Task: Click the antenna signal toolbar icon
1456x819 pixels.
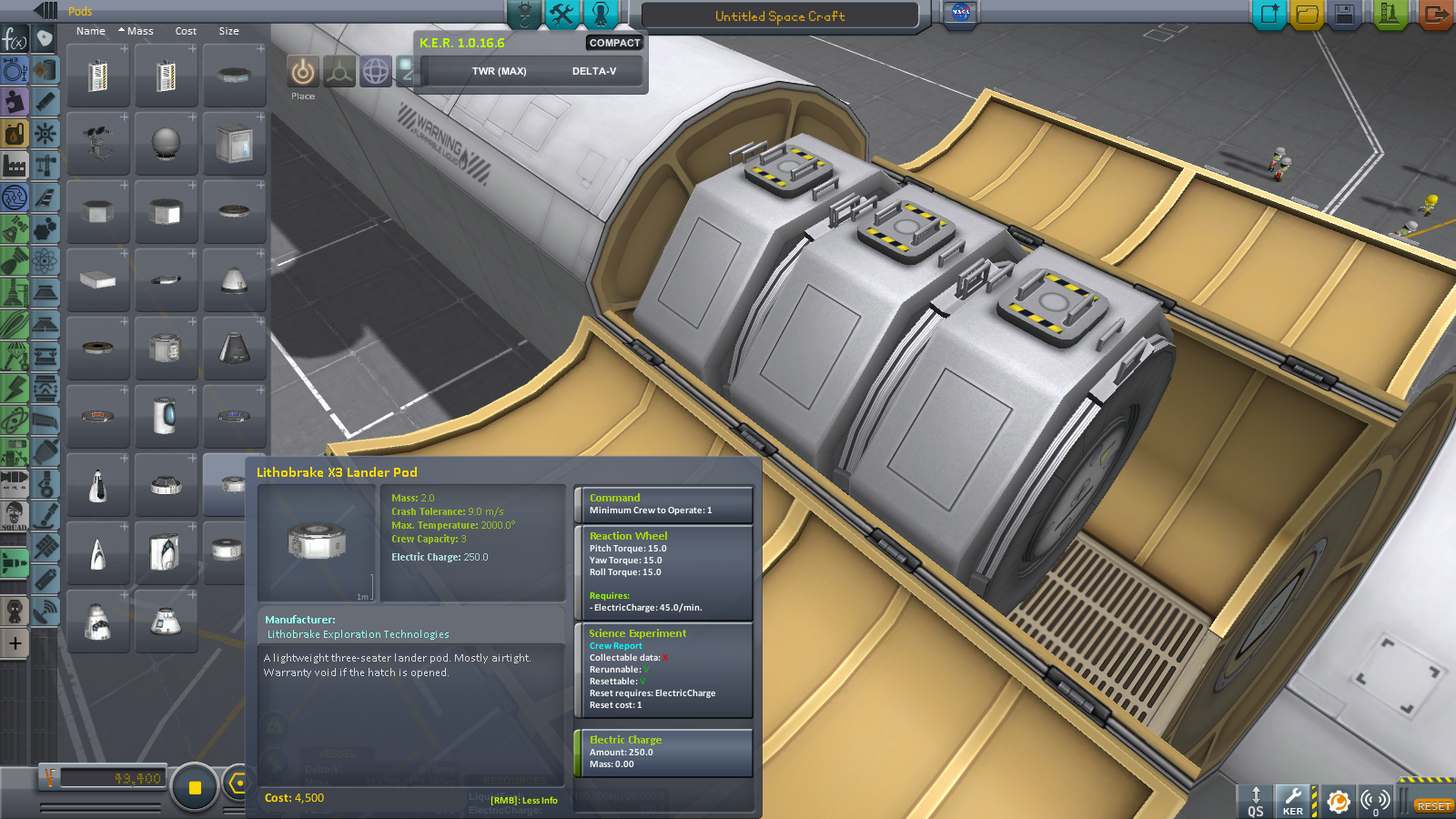Action: (1375, 801)
